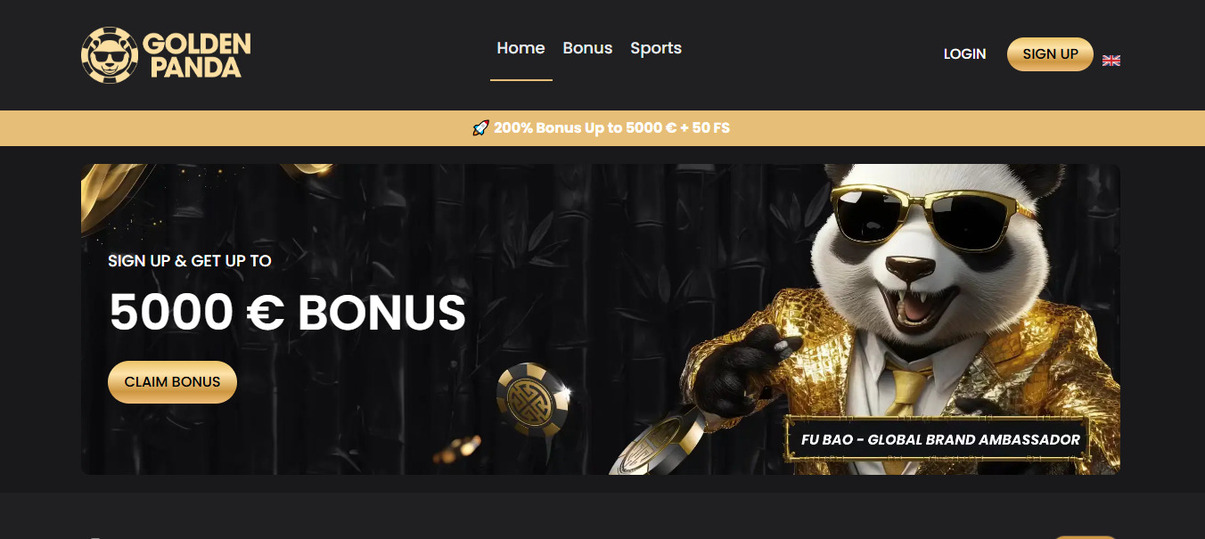Click the panda head logo icon
Viewport: 1205px width, 539px height.
click(109, 55)
